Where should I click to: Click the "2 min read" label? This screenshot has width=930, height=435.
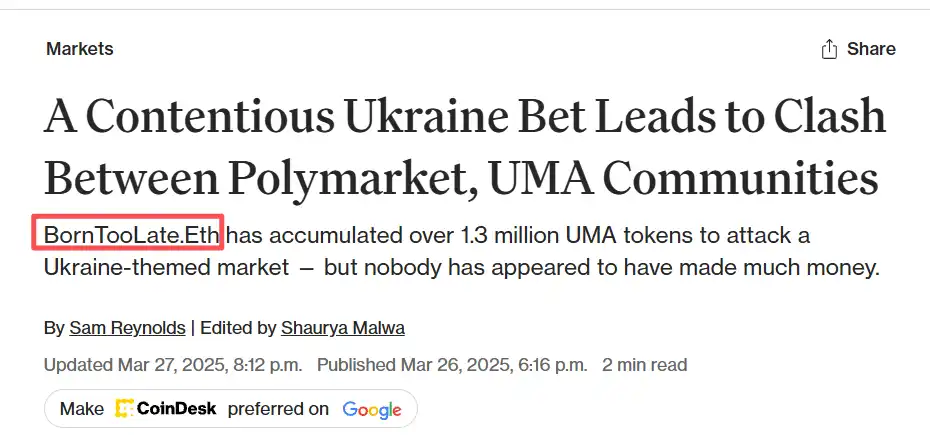point(644,365)
